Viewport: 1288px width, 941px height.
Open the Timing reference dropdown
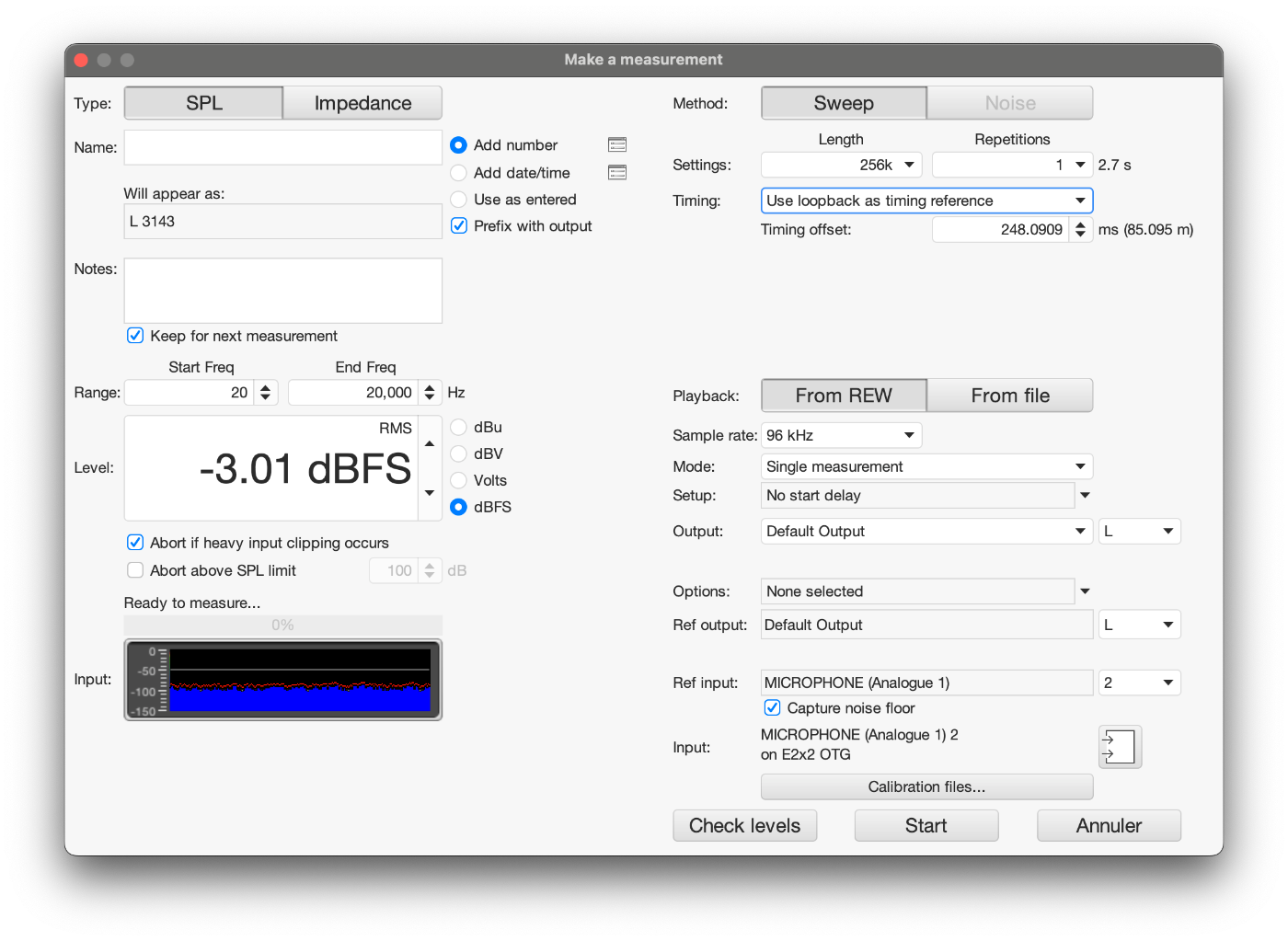[926, 201]
